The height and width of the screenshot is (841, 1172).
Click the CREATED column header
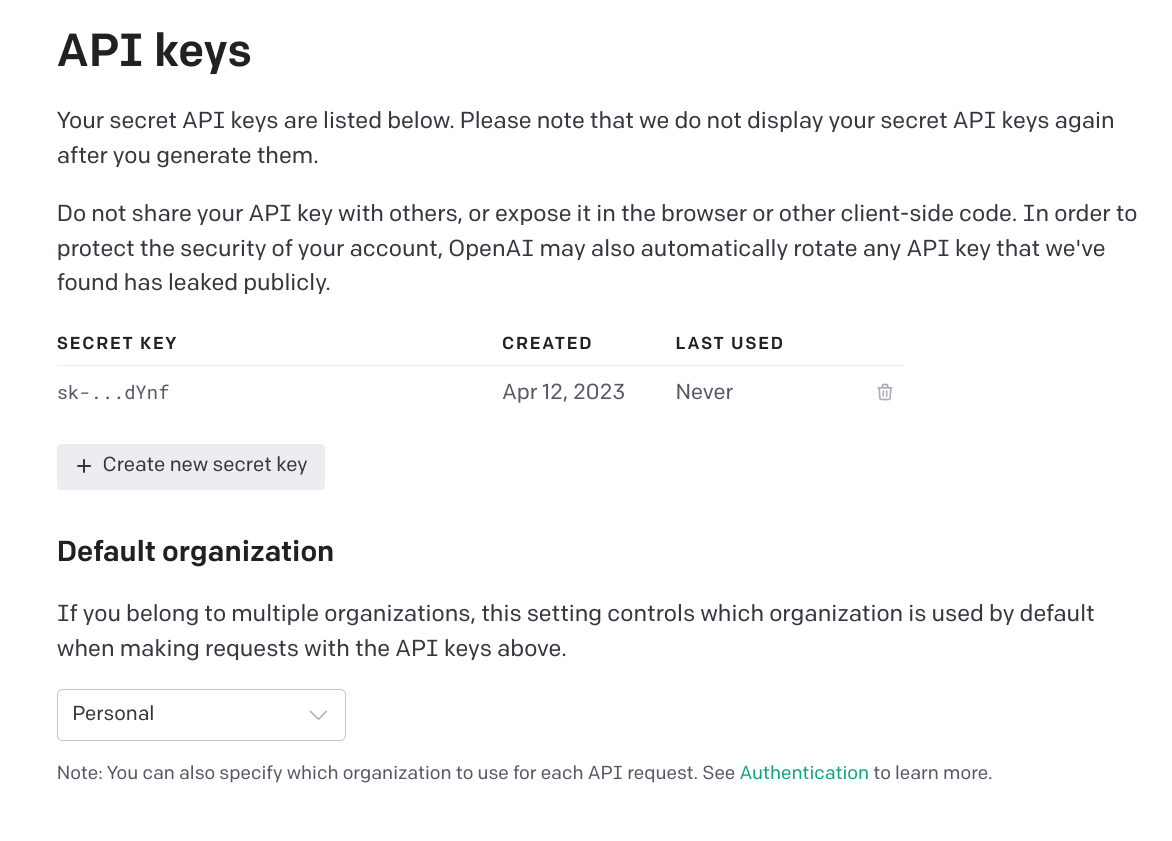click(x=547, y=343)
